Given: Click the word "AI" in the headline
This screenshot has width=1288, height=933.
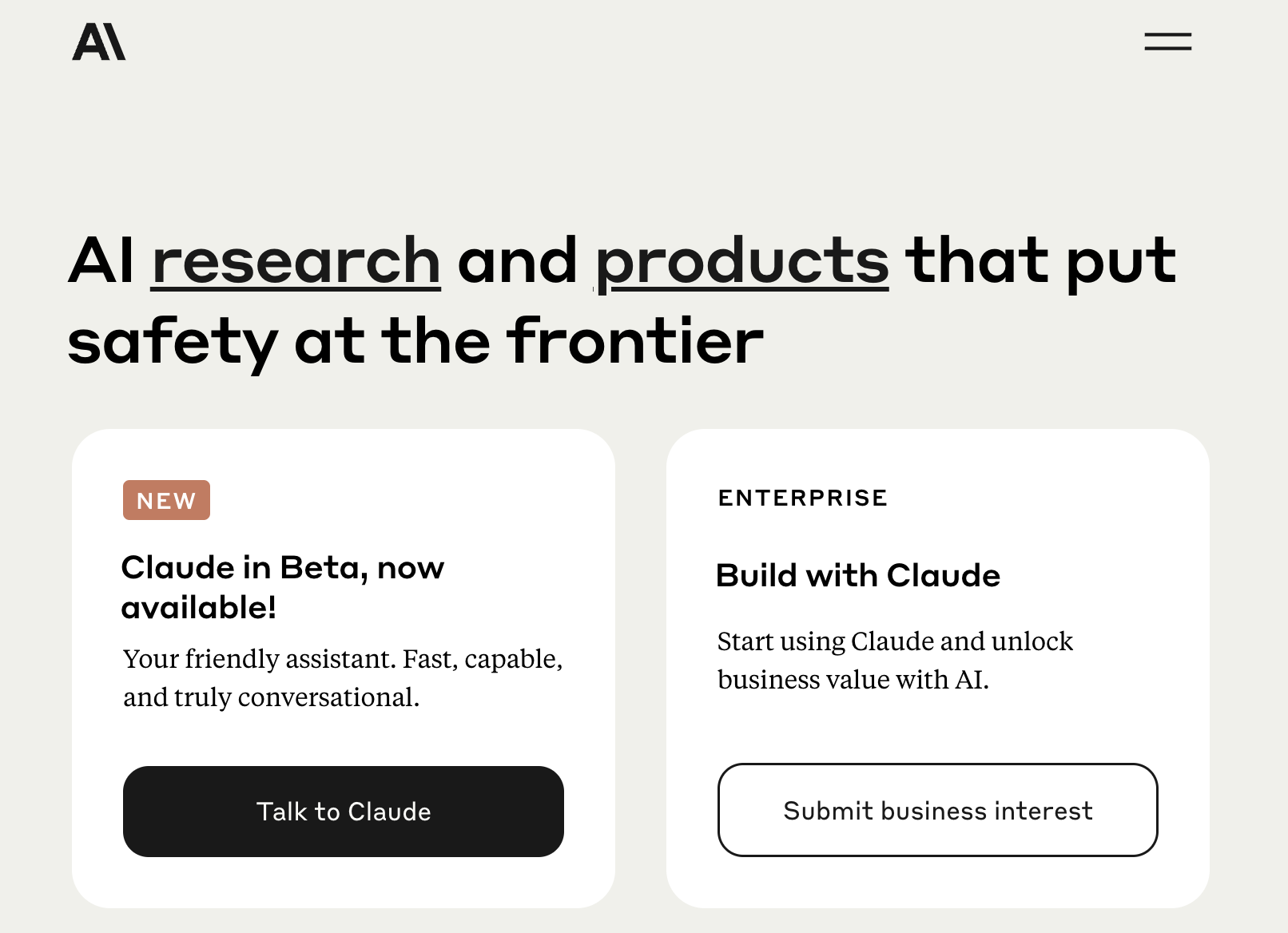Looking at the screenshot, I should pyautogui.click(x=101, y=261).
